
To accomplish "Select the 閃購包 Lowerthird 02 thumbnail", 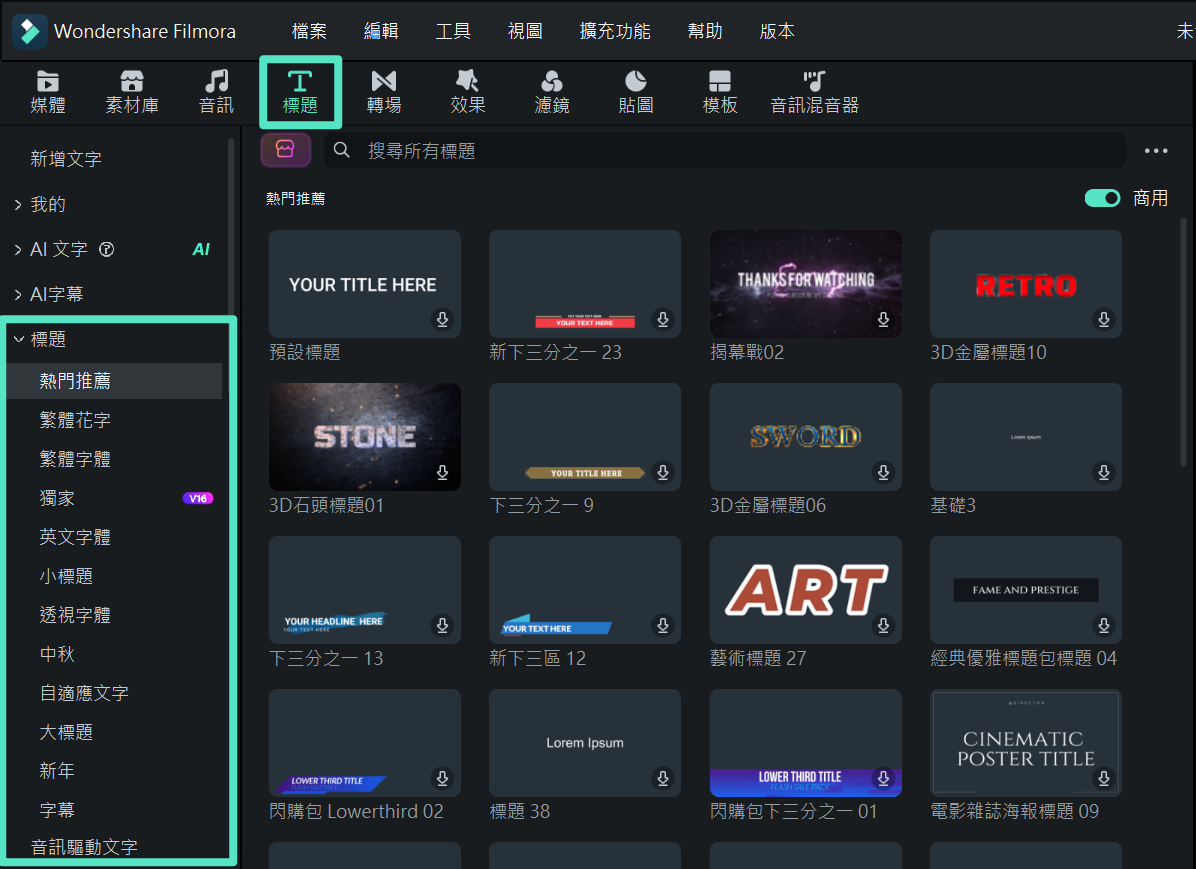I will [x=365, y=743].
